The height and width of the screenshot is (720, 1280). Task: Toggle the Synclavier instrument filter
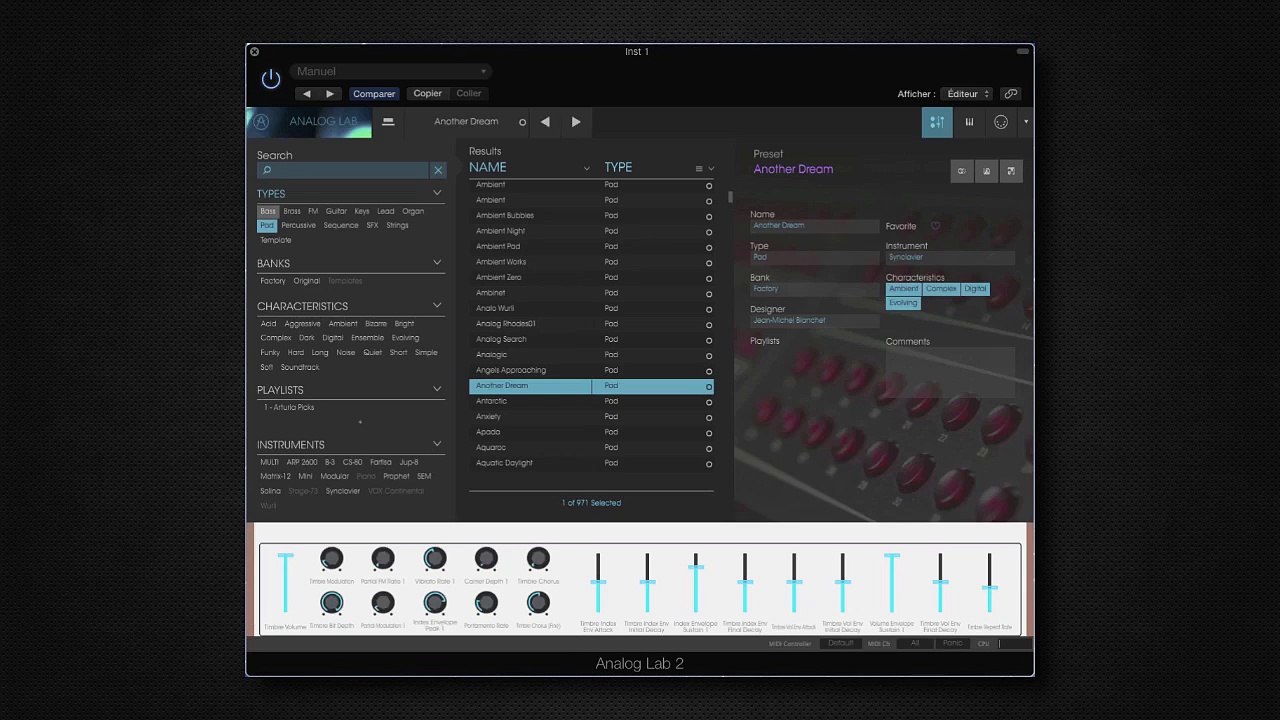[x=343, y=491]
